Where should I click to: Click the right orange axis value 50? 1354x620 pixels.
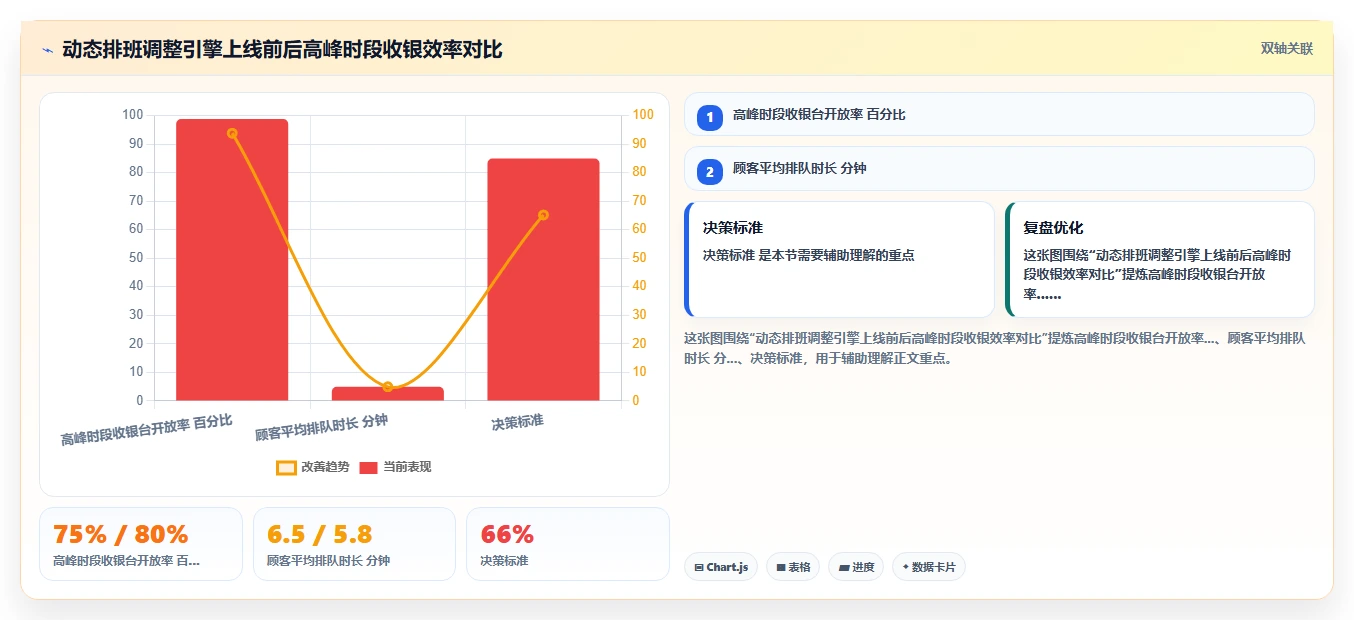pos(639,258)
